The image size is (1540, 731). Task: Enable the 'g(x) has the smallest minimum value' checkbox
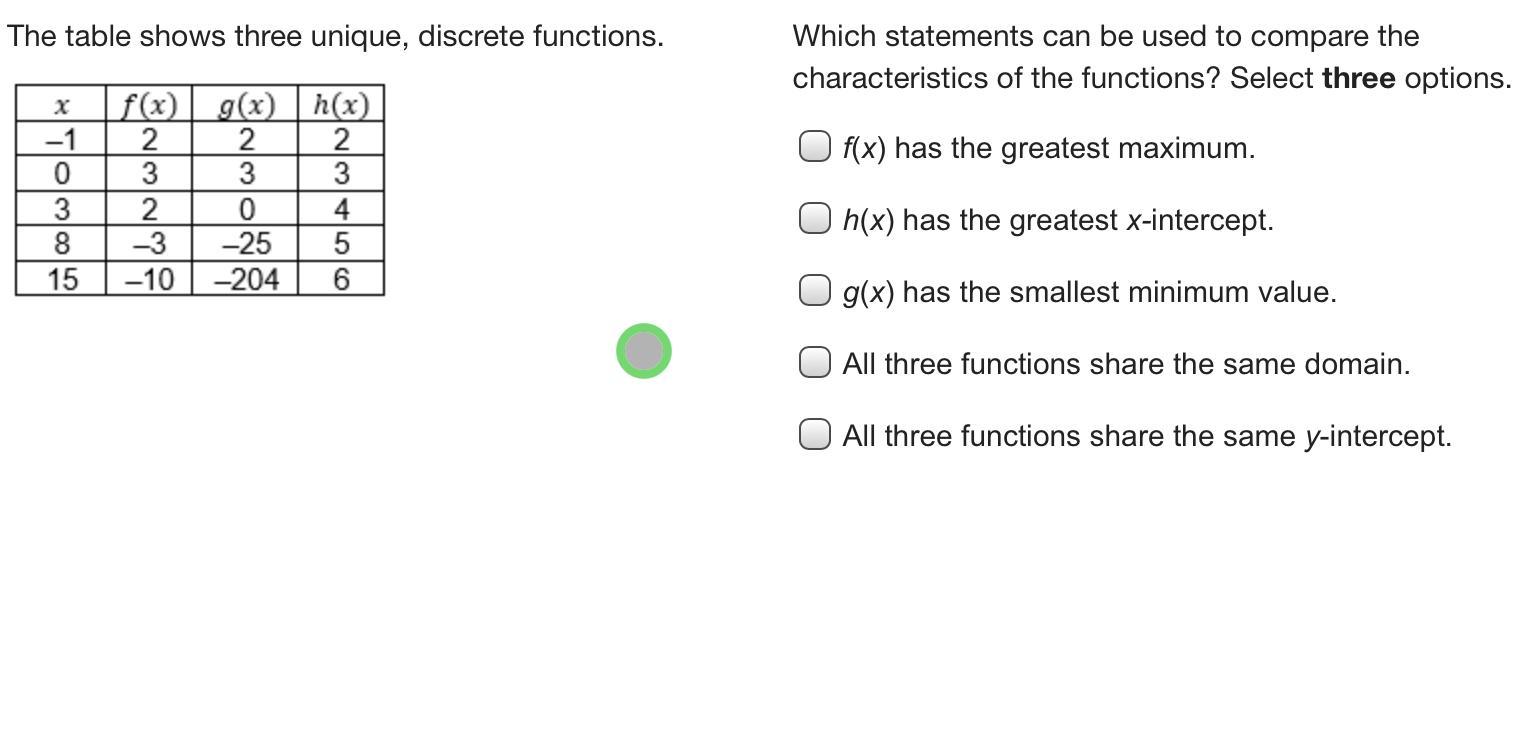pyautogui.click(x=814, y=291)
